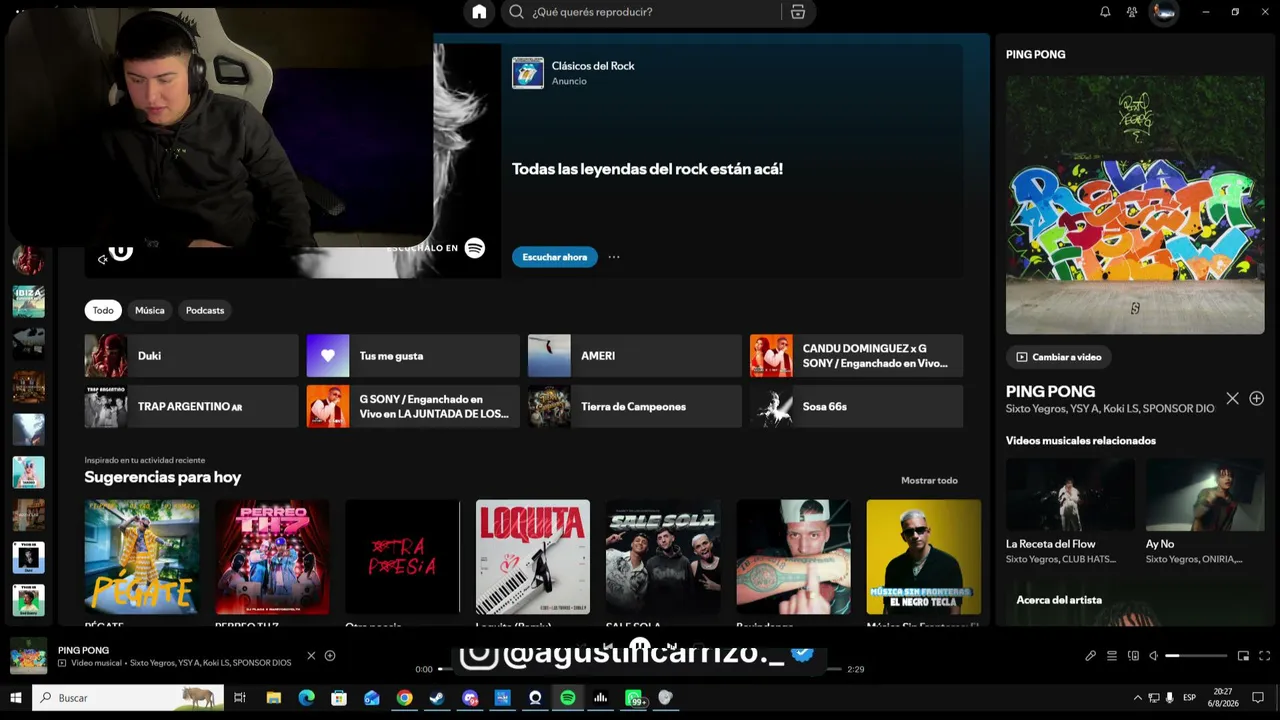The height and width of the screenshot is (720, 1280).
Task: Open WhatsApp from the taskbar
Action: point(634,698)
